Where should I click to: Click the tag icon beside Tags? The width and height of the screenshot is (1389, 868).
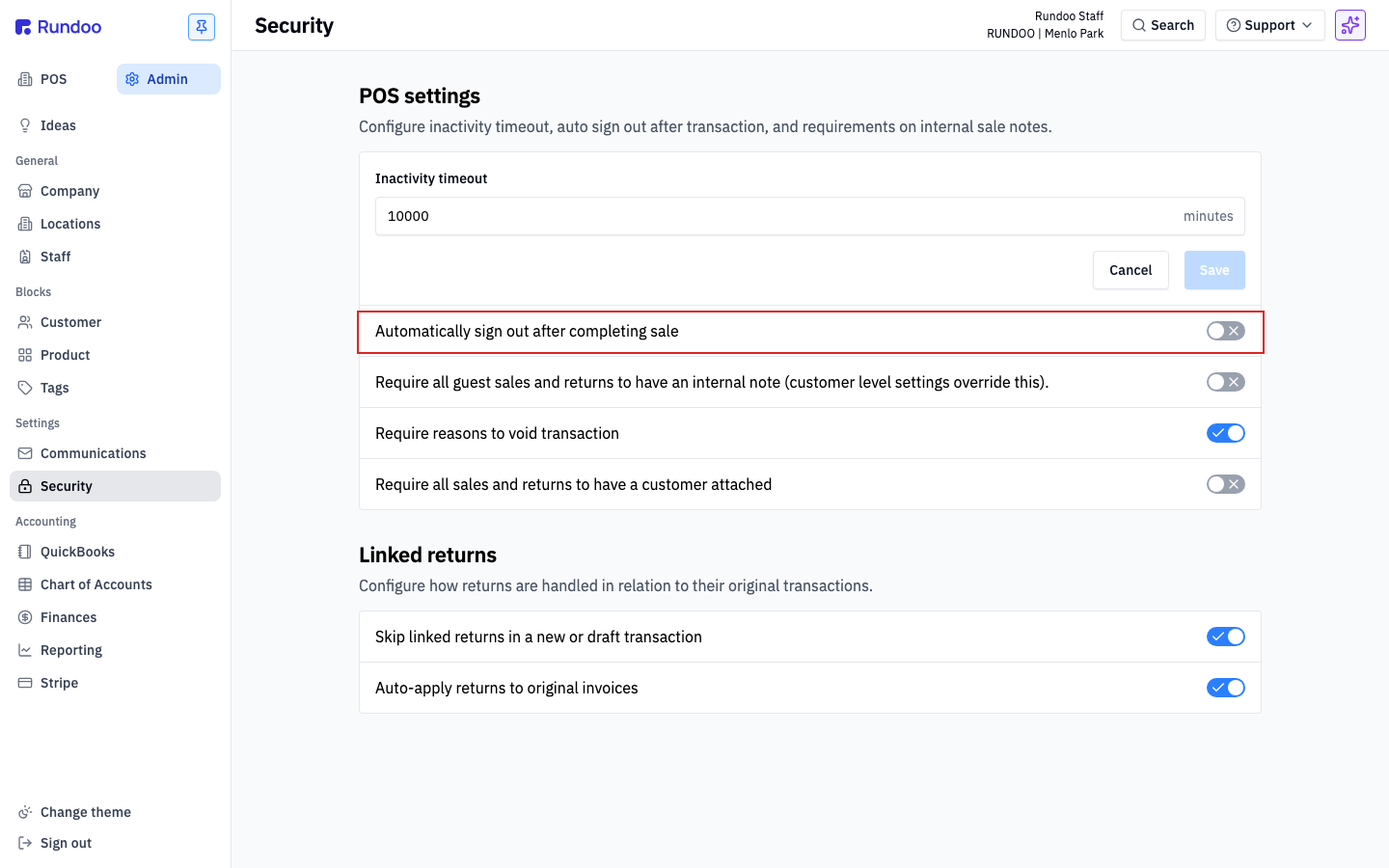point(25,388)
